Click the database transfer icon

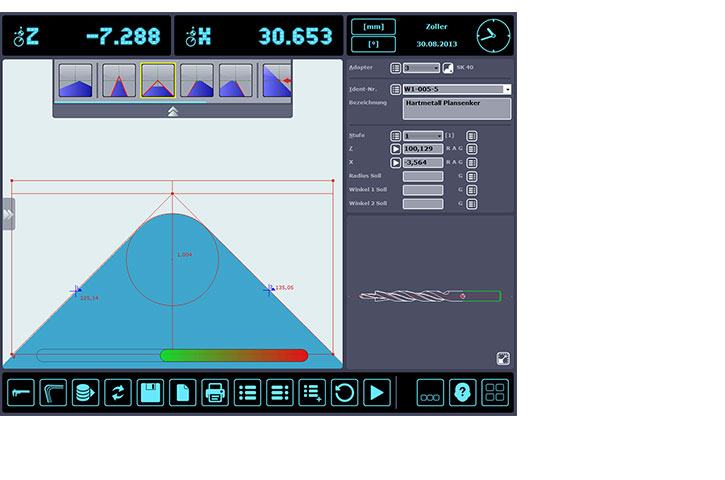tap(86, 393)
